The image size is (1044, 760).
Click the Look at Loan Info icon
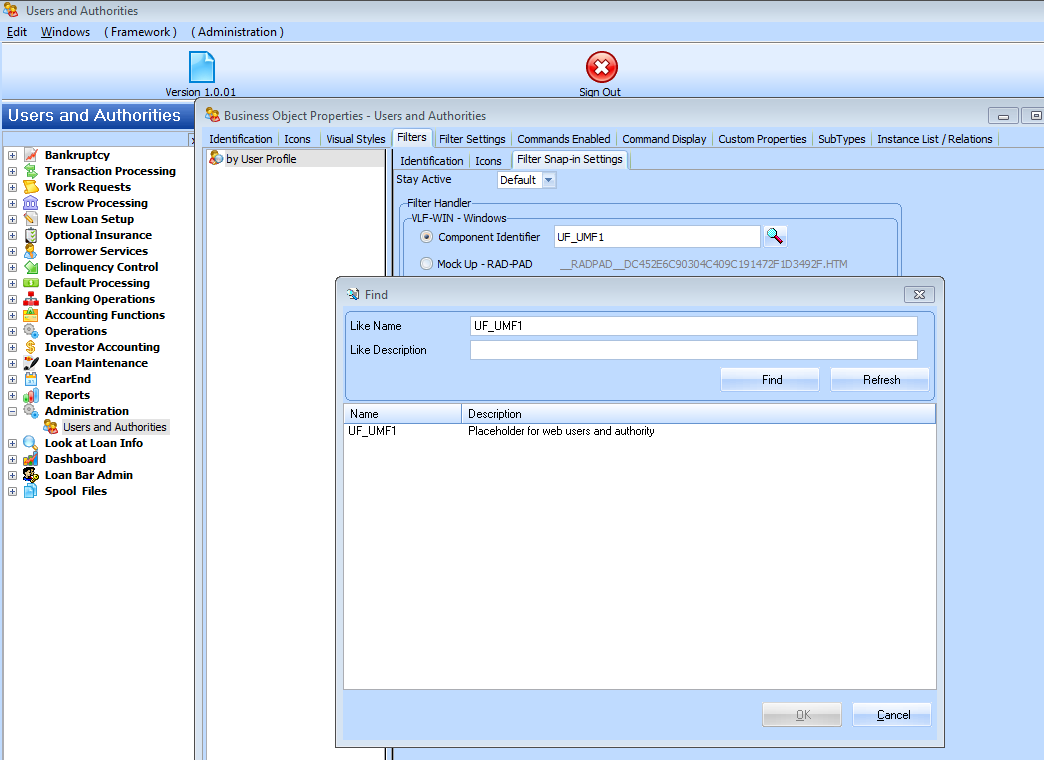(30, 443)
